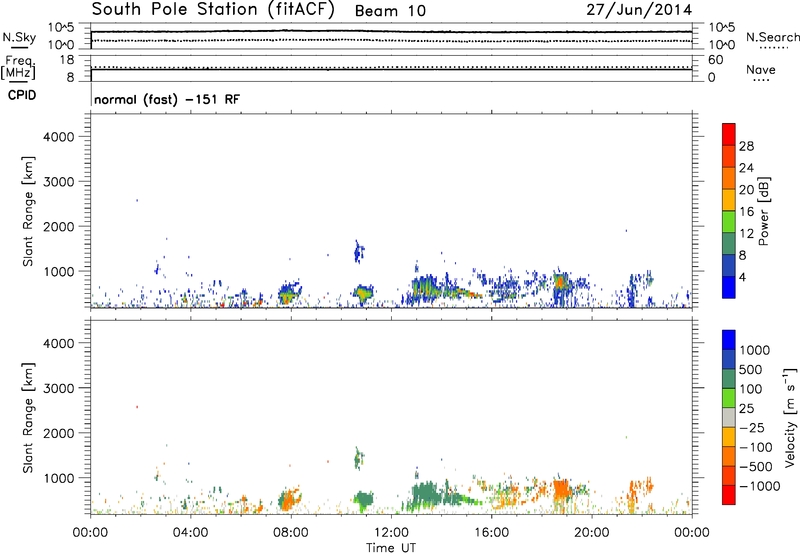Click the date '27/Jun/2014'
800x554 pixels.
[639, 10]
